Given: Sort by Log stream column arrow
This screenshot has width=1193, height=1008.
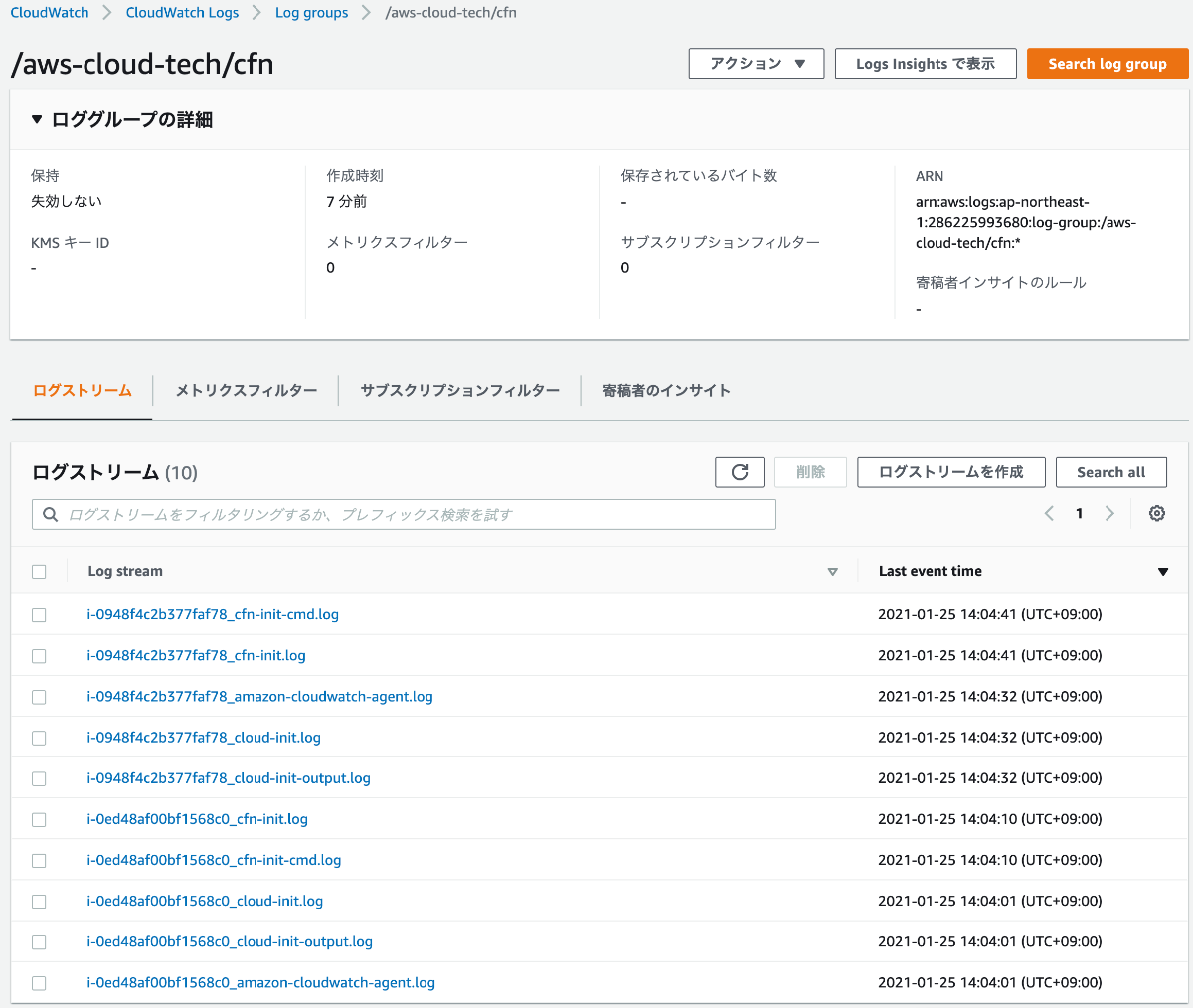Looking at the screenshot, I should (x=833, y=572).
